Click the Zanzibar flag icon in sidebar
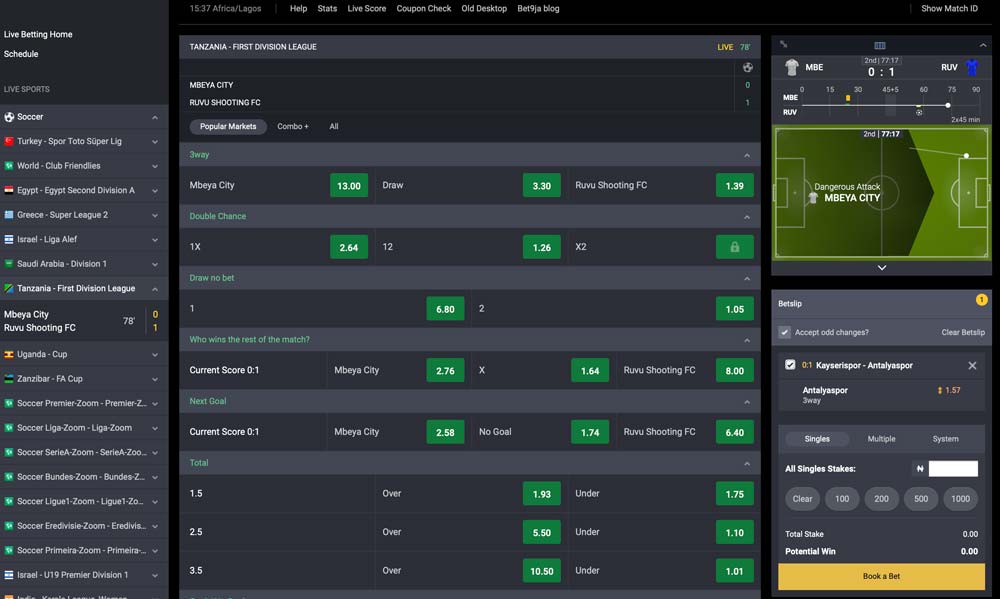Image resolution: width=1000 pixels, height=599 pixels. 9,378
